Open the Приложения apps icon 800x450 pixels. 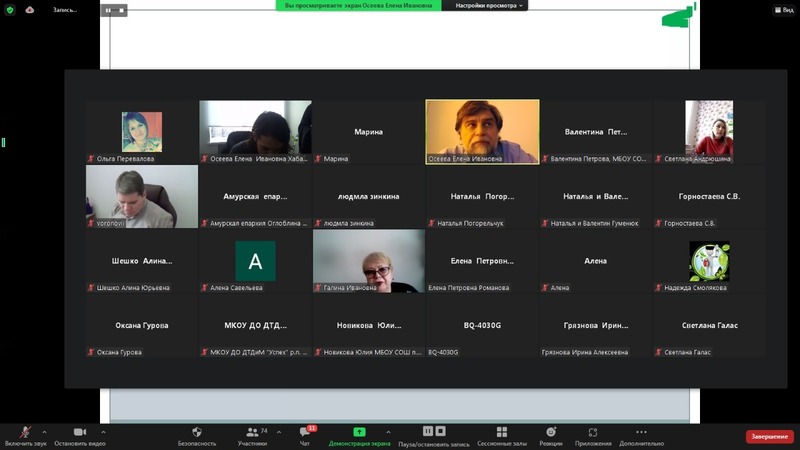[593, 435]
